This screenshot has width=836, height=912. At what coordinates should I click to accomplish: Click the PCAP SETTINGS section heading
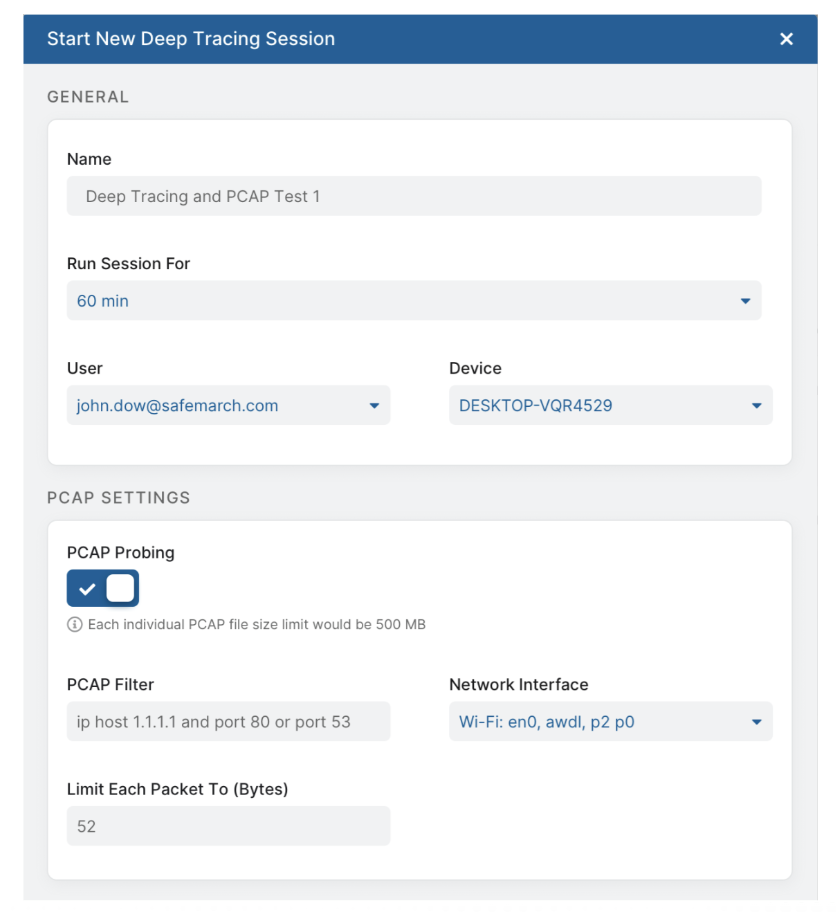pos(118,497)
